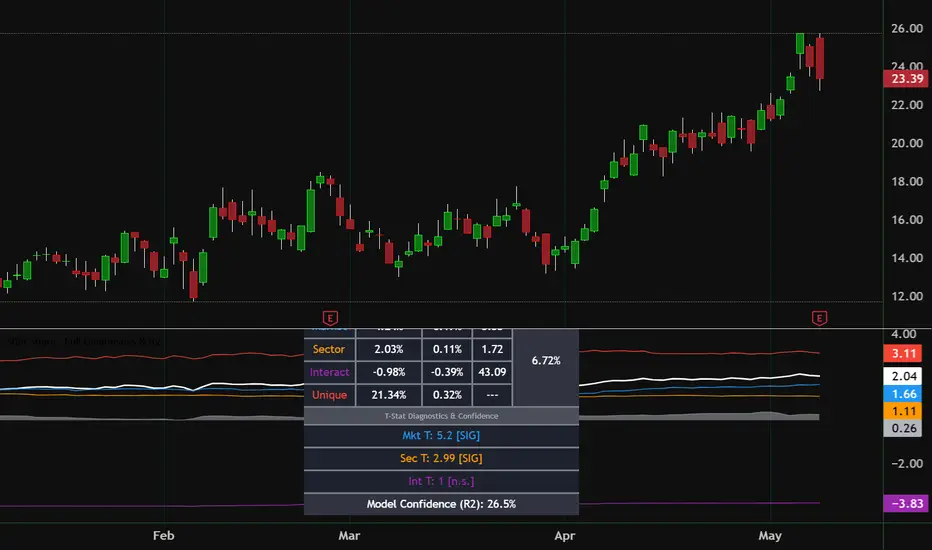Click the Sector row label in table
Screen dimensions: 932x550
[329, 349]
